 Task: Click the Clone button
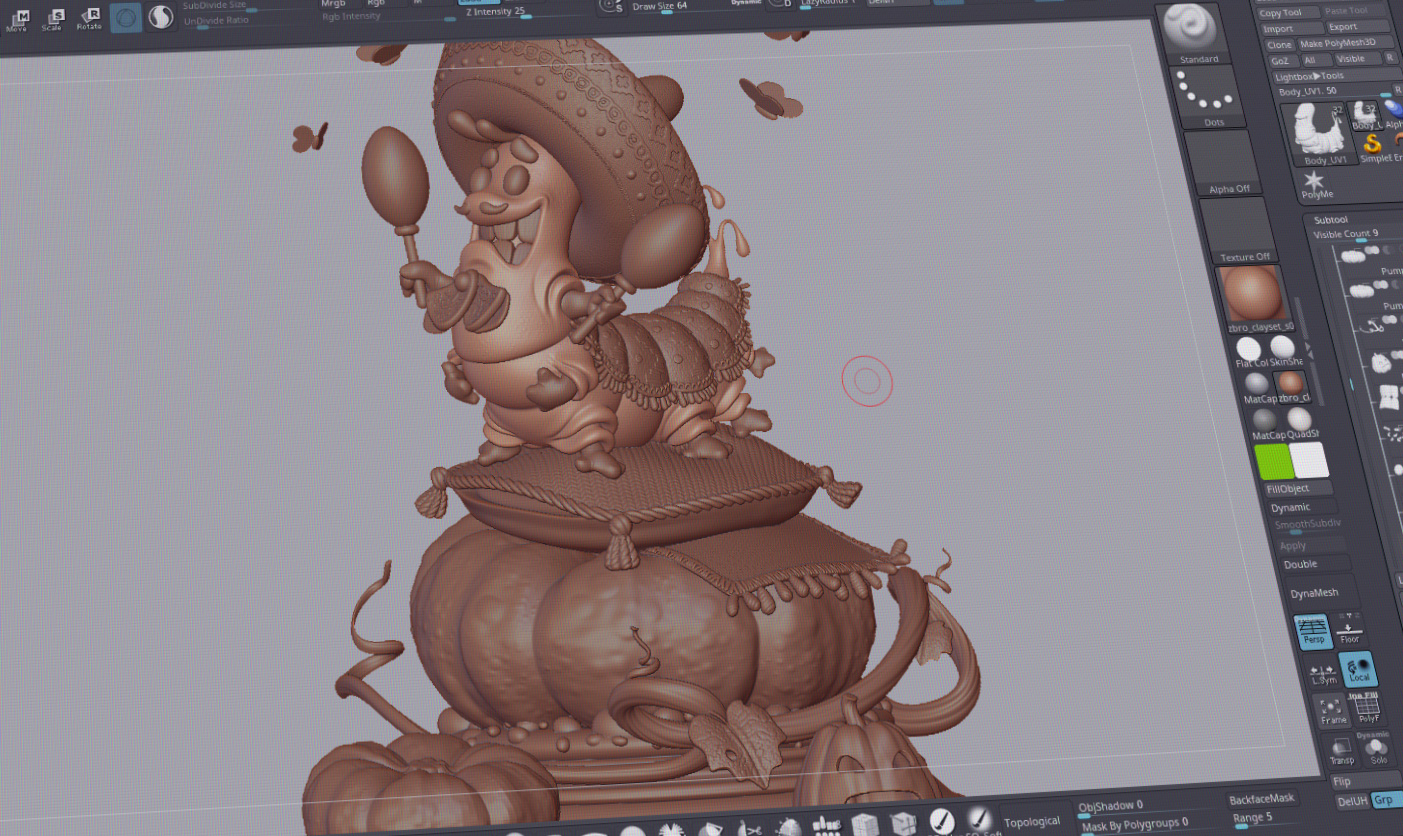coord(1280,45)
